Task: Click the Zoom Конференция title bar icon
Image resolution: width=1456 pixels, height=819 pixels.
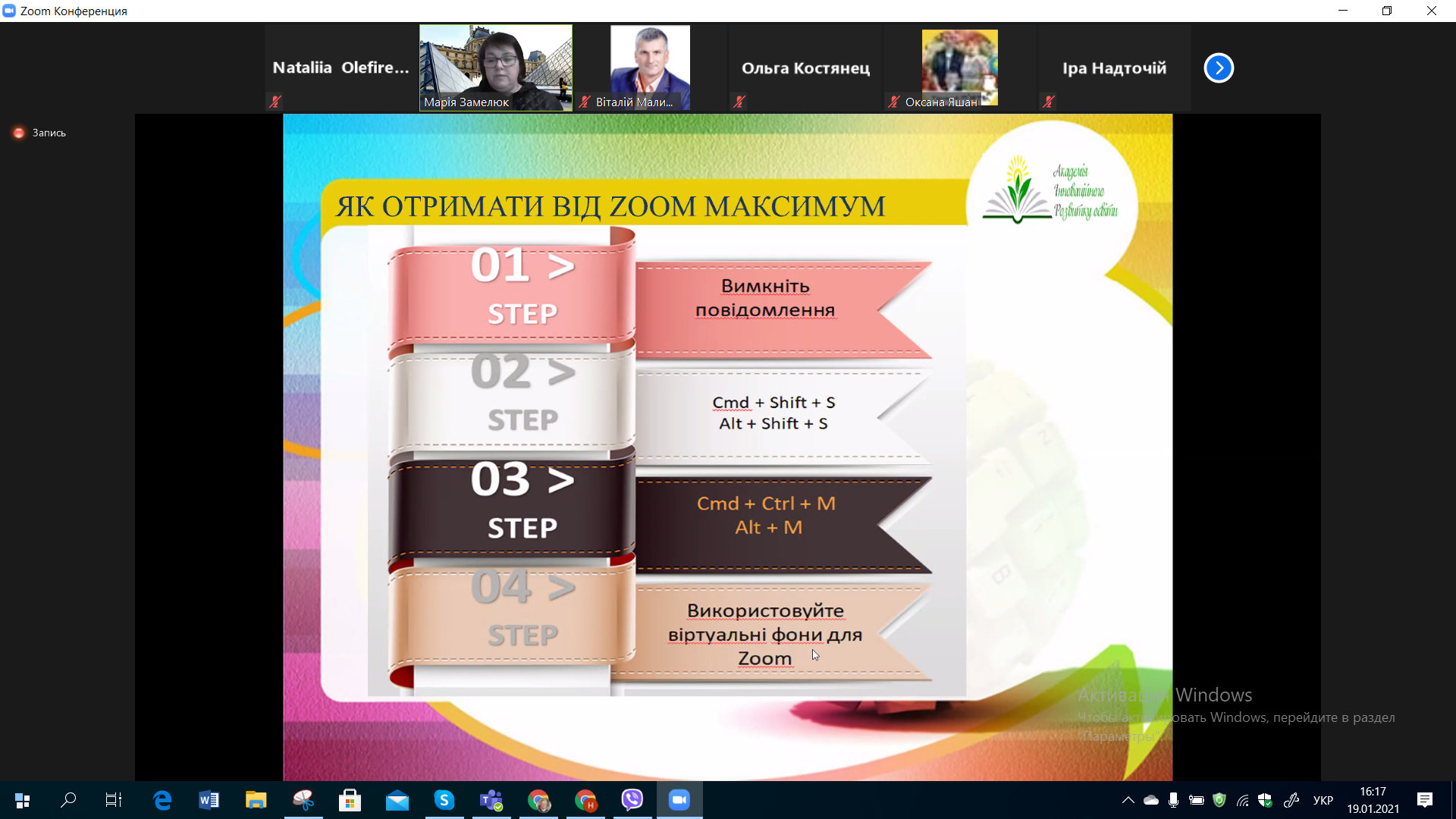Action: [9, 11]
